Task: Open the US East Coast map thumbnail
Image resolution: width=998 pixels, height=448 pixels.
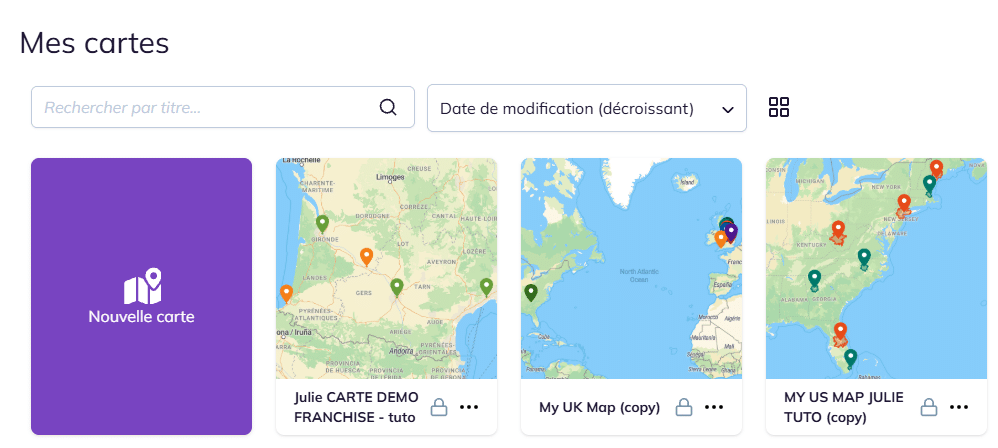Action: point(876,268)
